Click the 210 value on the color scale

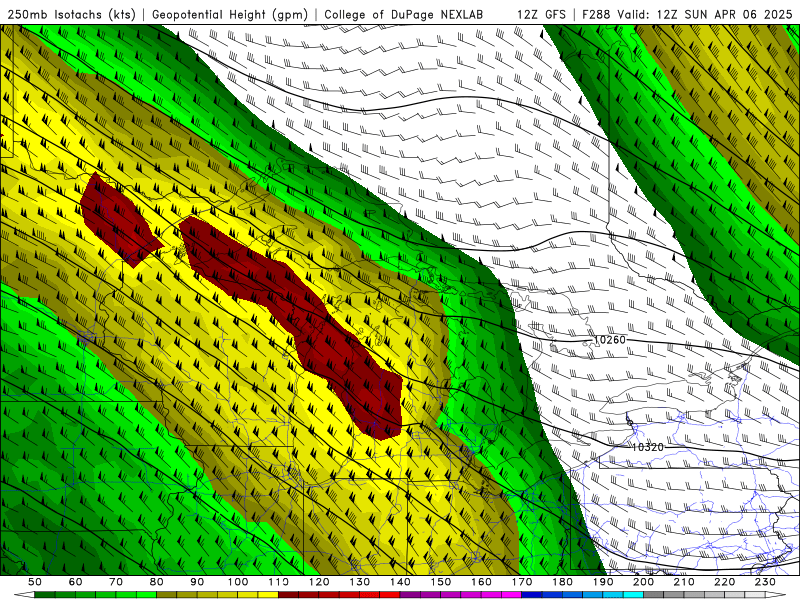685,582
